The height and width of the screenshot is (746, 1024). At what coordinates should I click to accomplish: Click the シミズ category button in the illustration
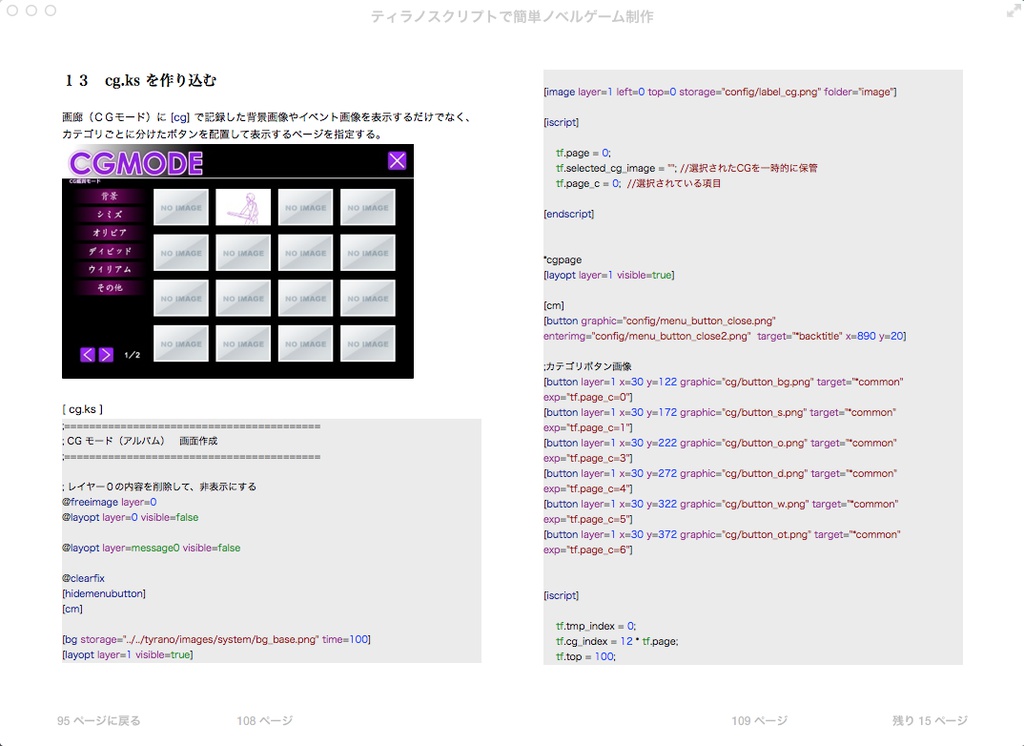[109, 214]
